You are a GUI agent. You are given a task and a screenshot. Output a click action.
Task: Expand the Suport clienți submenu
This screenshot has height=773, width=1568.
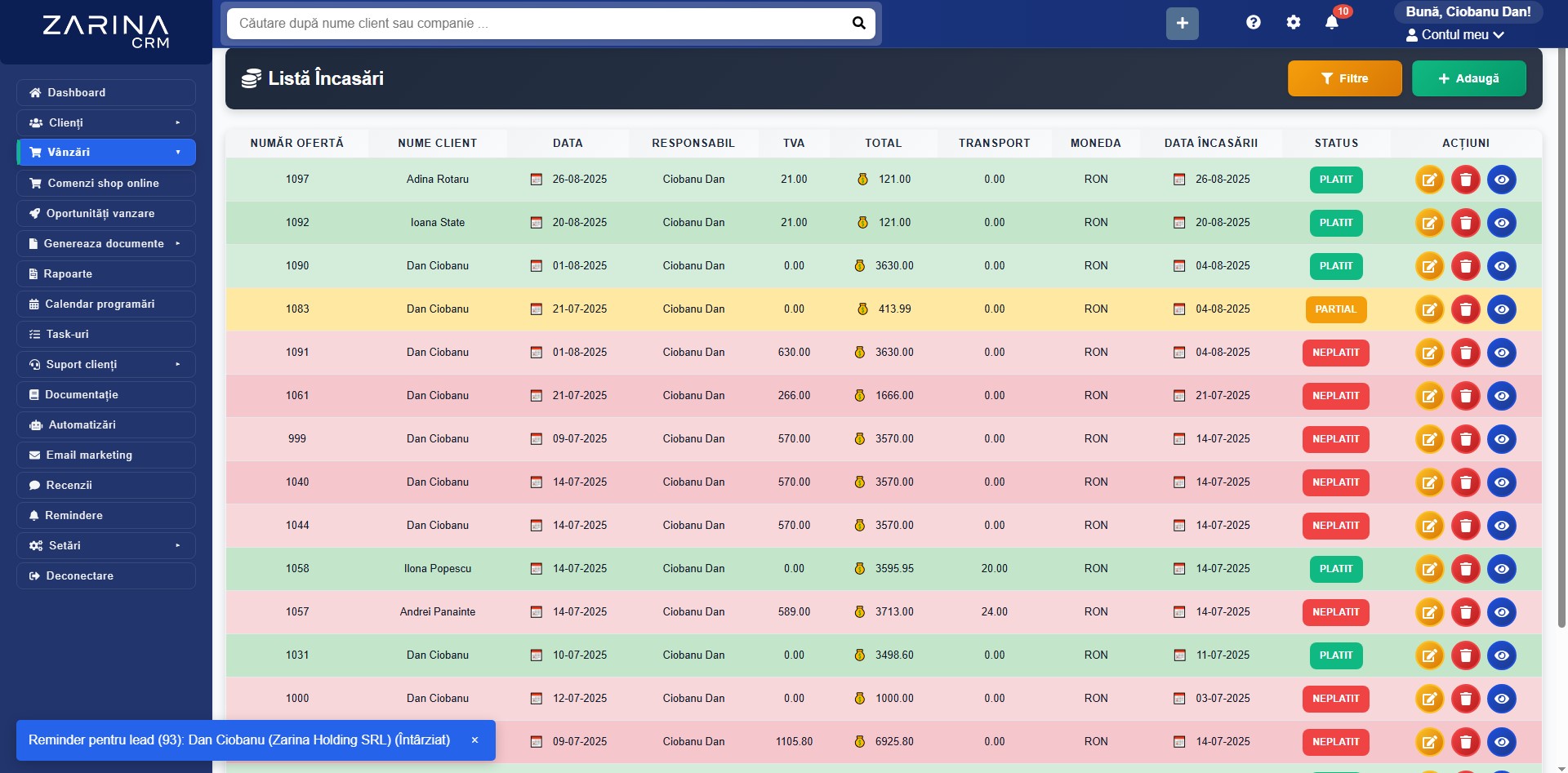pyautogui.click(x=106, y=364)
